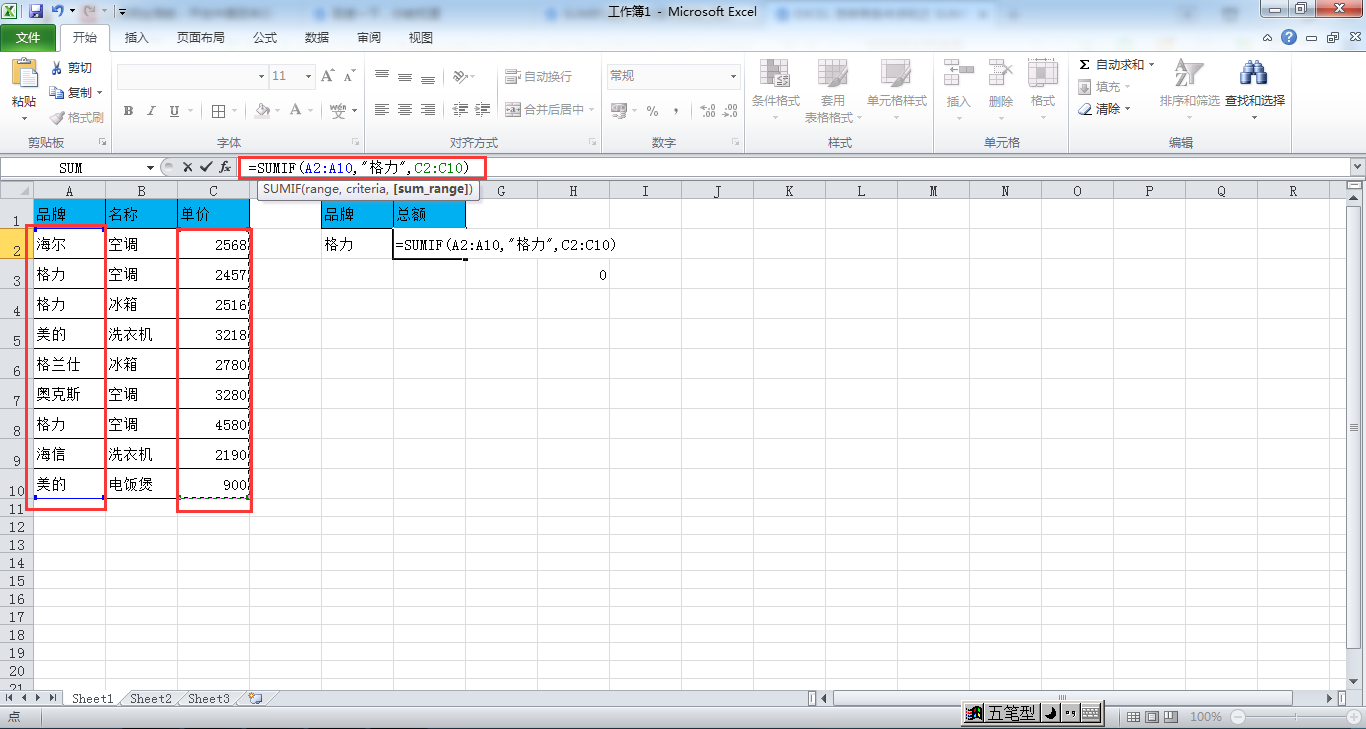Save the workbook from the quick access toolbar
The image size is (1366, 729).
point(36,12)
